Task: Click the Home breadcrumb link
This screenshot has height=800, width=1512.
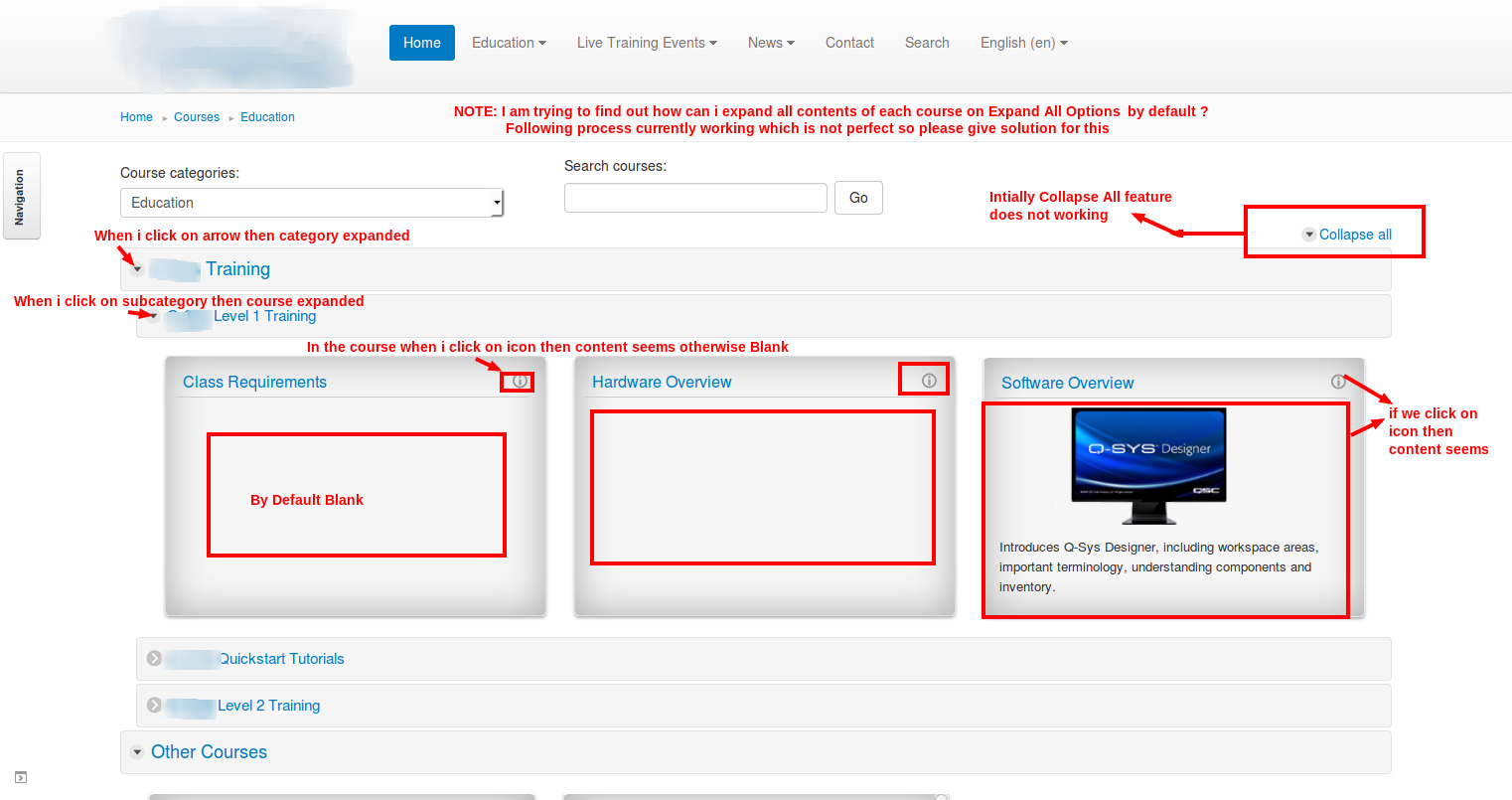Action: [x=136, y=117]
